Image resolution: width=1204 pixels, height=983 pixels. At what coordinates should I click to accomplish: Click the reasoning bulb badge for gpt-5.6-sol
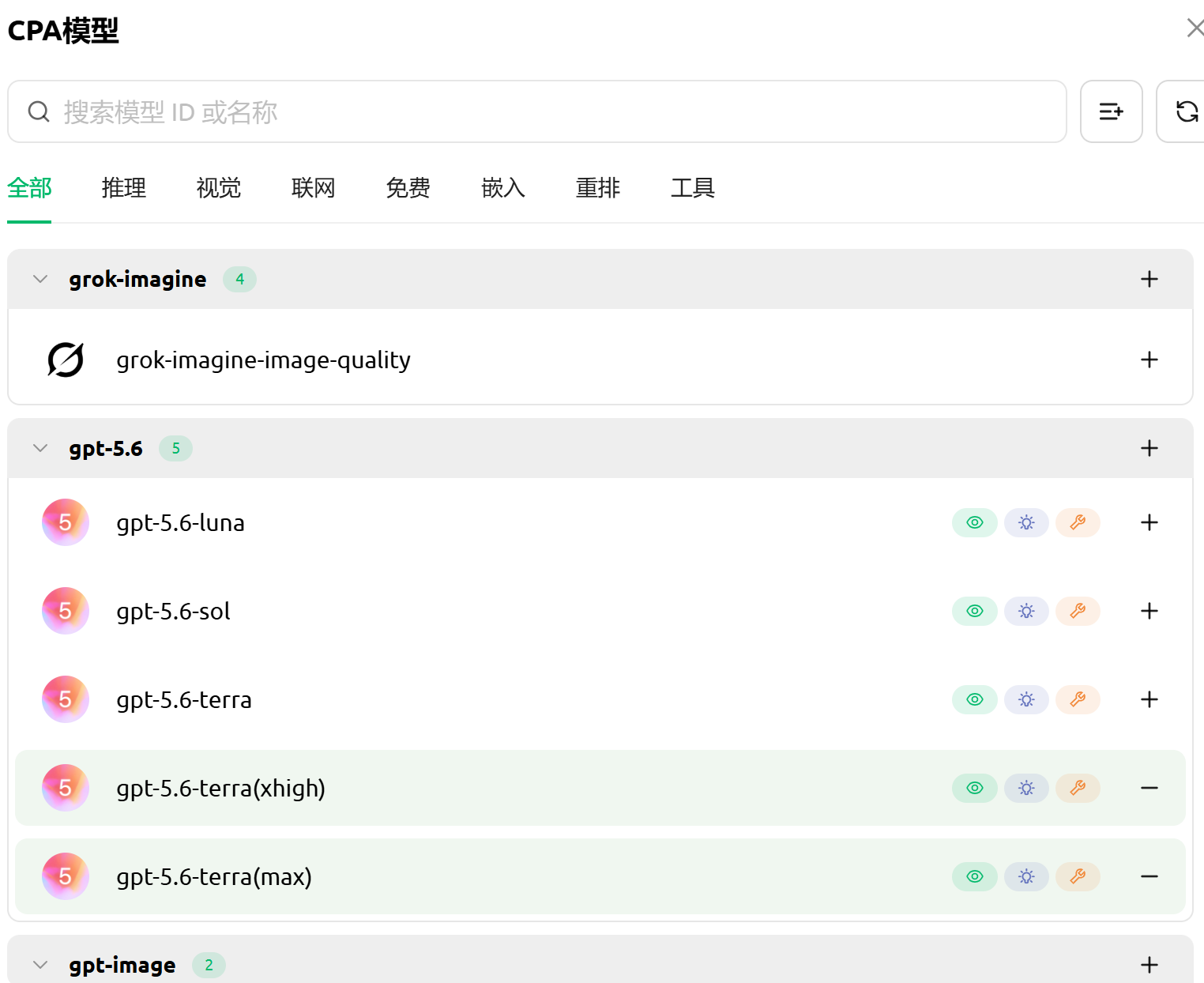click(x=1026, y=611)
